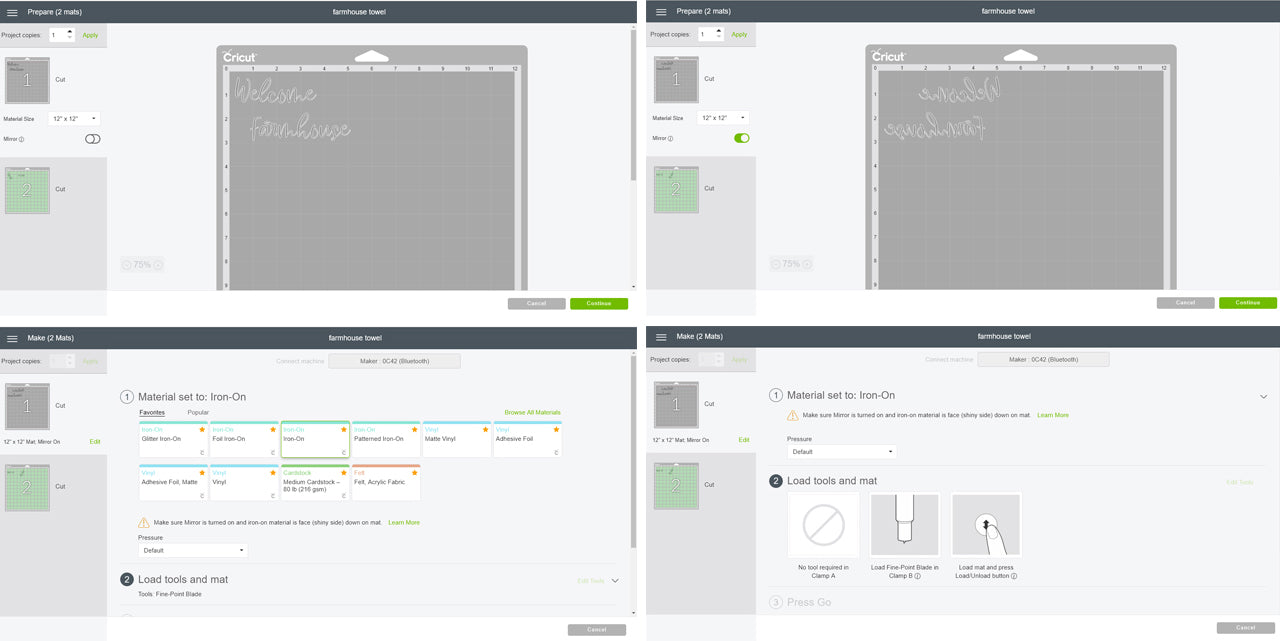Image resolution: width=1280 pixels, height=641 pixels.
Task: Select Medium Cardstock 80 lb material card
Action: 315,483
